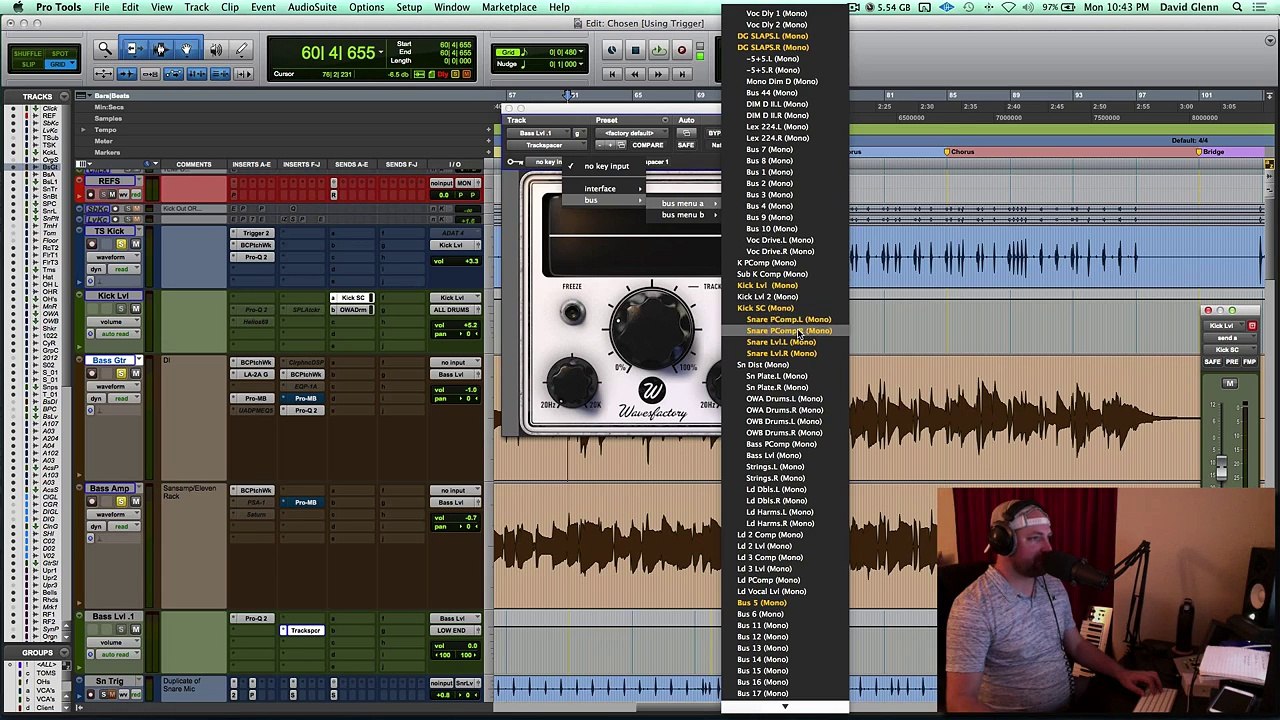
Task: Click the TS Kick track name
Action: (110, 231)
